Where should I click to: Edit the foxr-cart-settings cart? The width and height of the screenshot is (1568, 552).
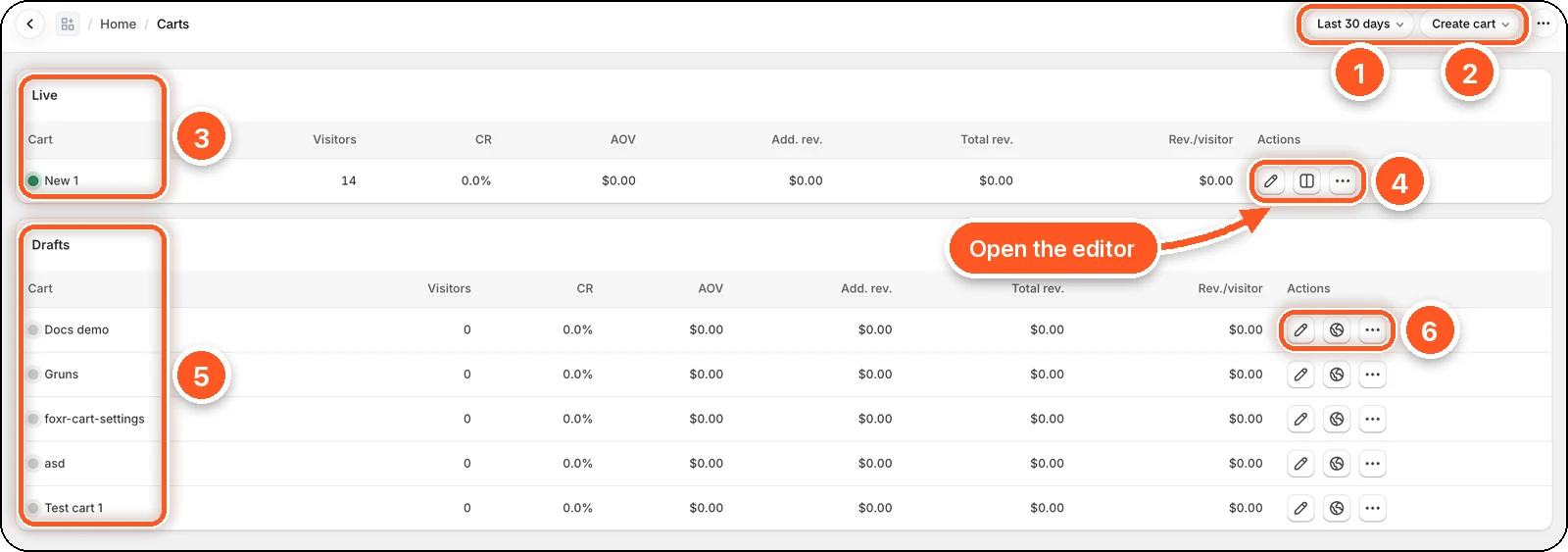pyautogui.click(x=1300, y=419)
